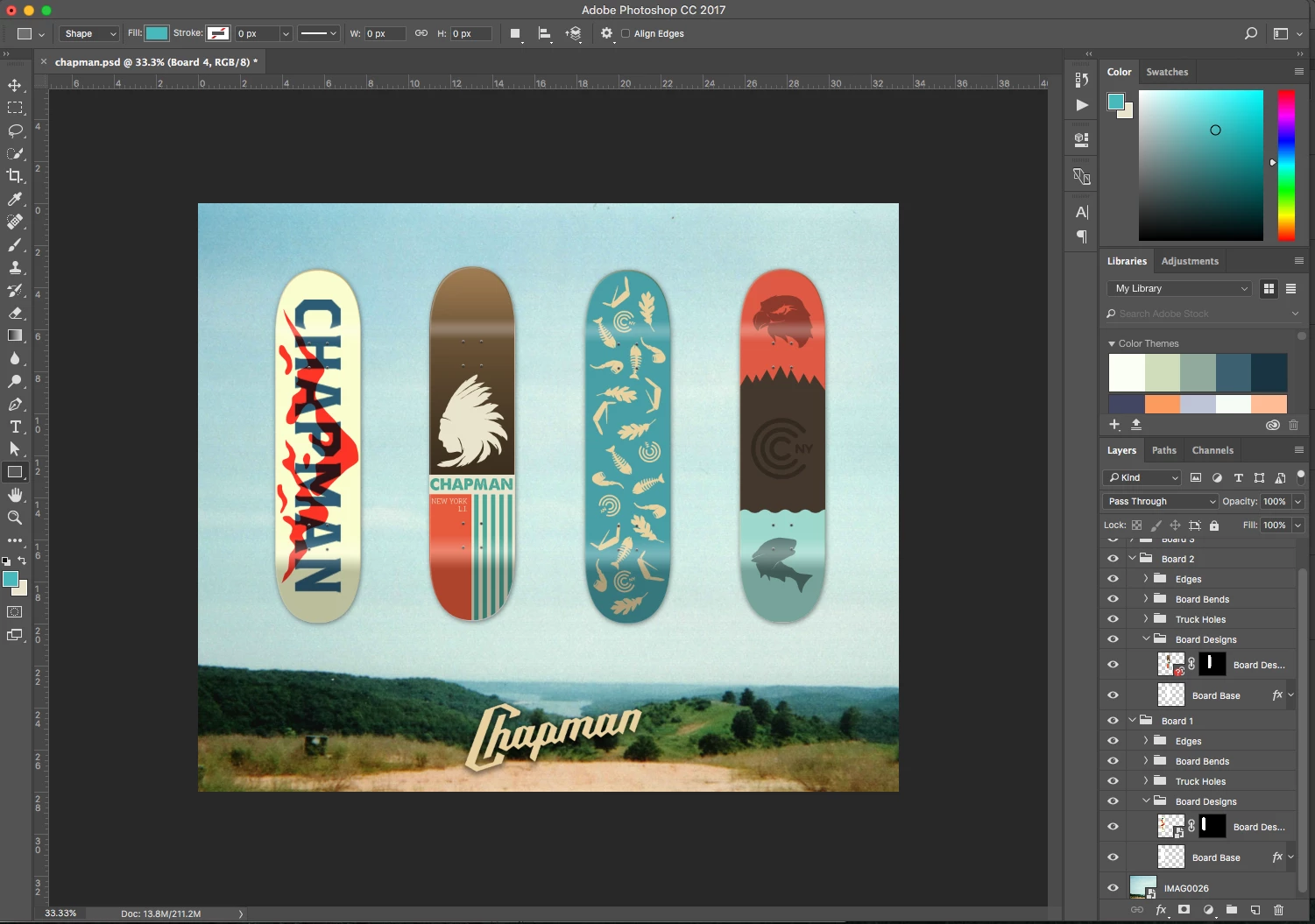Select the Move tool
Image resolution: width=1315 pixels, height=924 pixels.
(15, 85)
